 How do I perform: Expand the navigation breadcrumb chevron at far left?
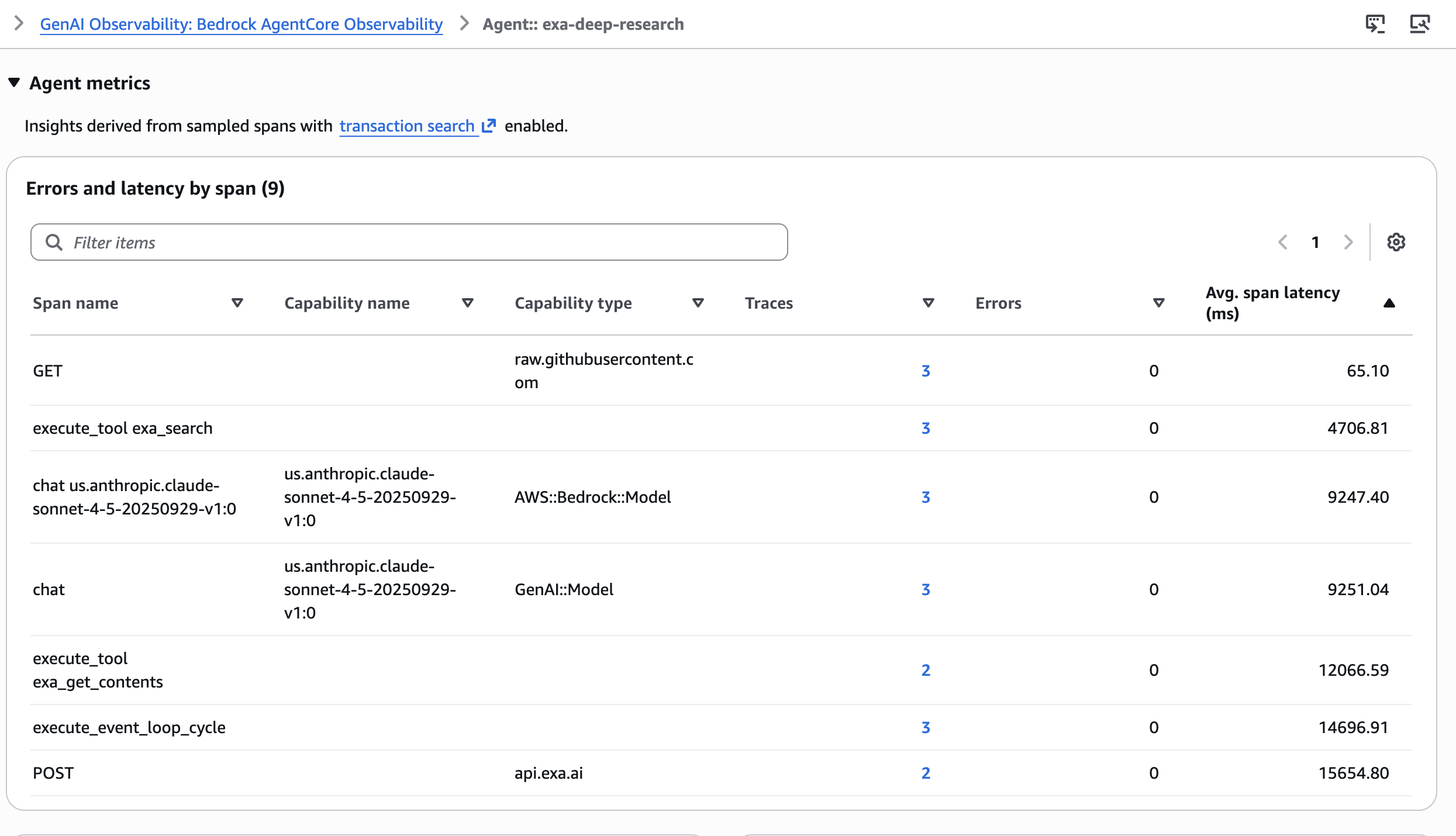pos(19,23)
